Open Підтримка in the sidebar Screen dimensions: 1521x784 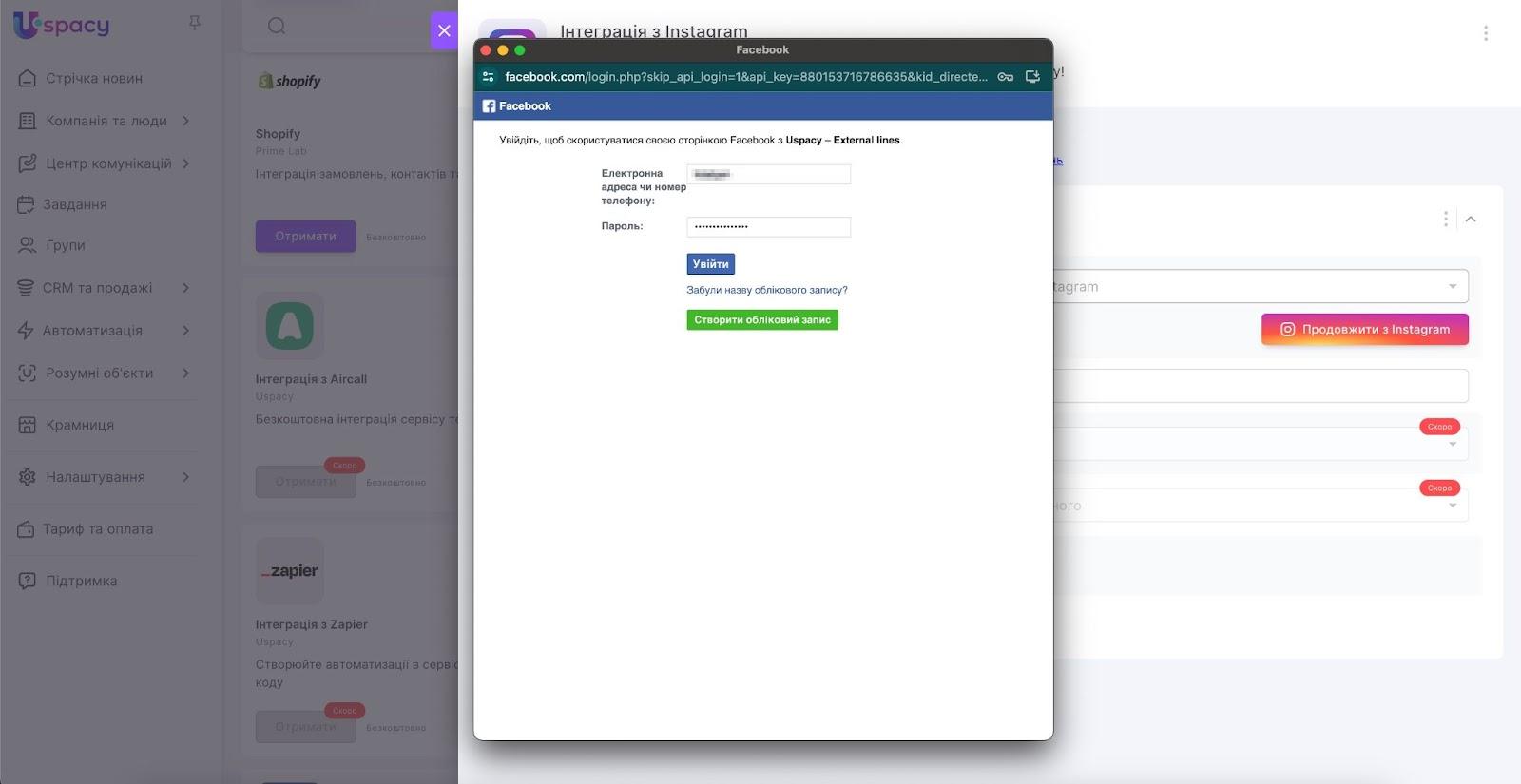coord(82,581)
